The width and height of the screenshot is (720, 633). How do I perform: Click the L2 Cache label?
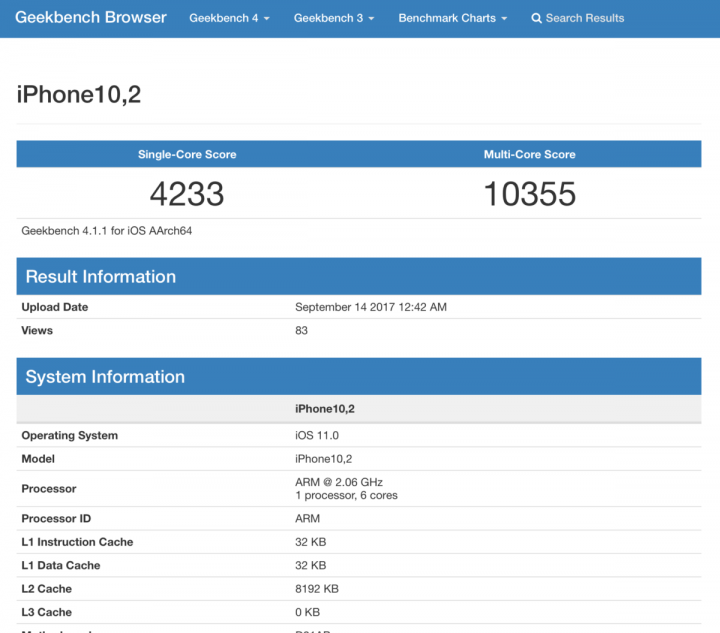click(x=46, y=588)
